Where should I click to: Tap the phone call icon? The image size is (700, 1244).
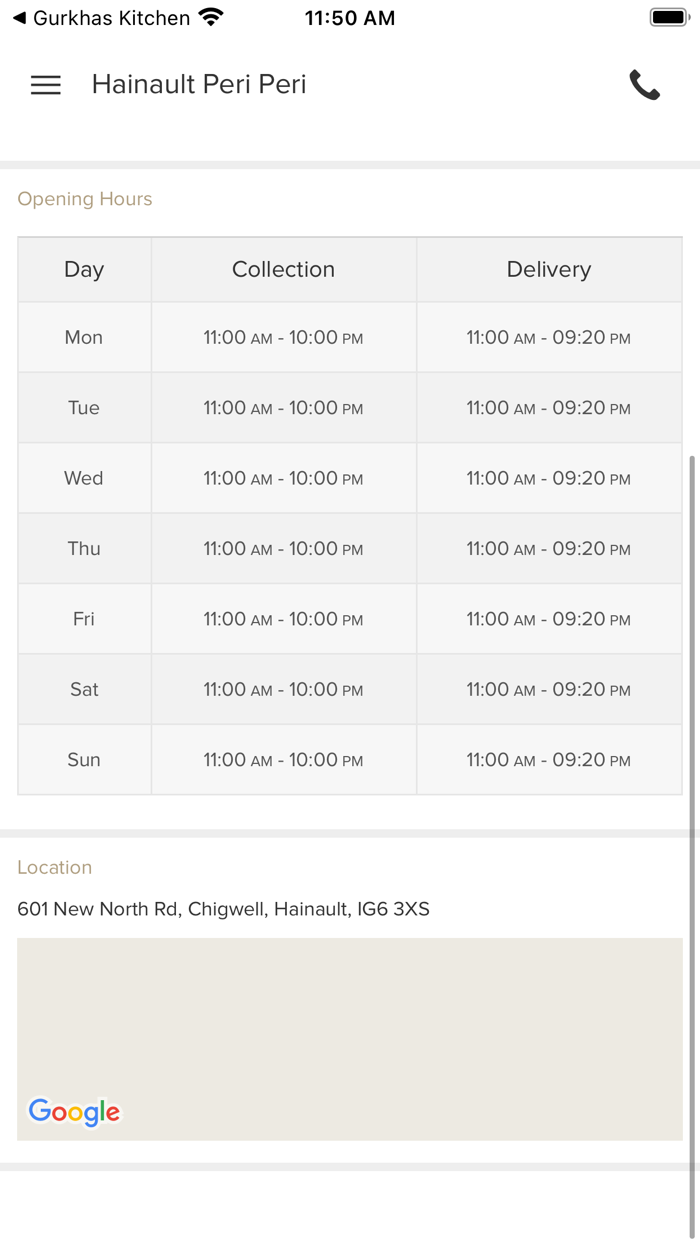[644, 85]
